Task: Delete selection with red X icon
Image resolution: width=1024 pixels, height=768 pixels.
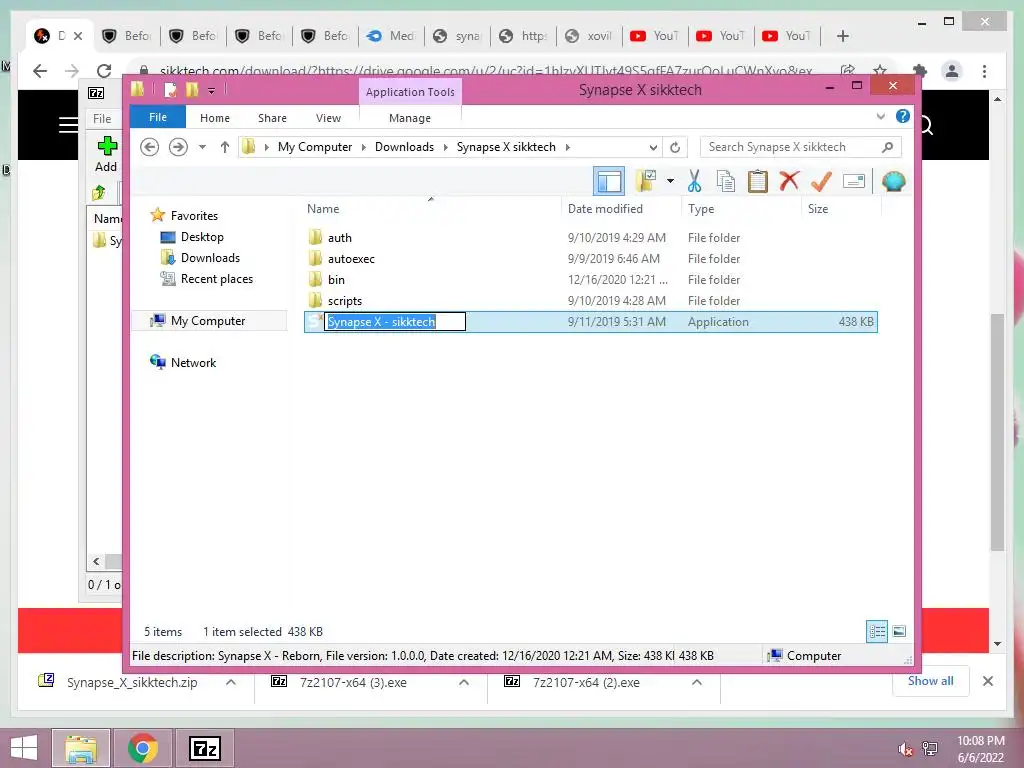Action: (x=789, y=180)
